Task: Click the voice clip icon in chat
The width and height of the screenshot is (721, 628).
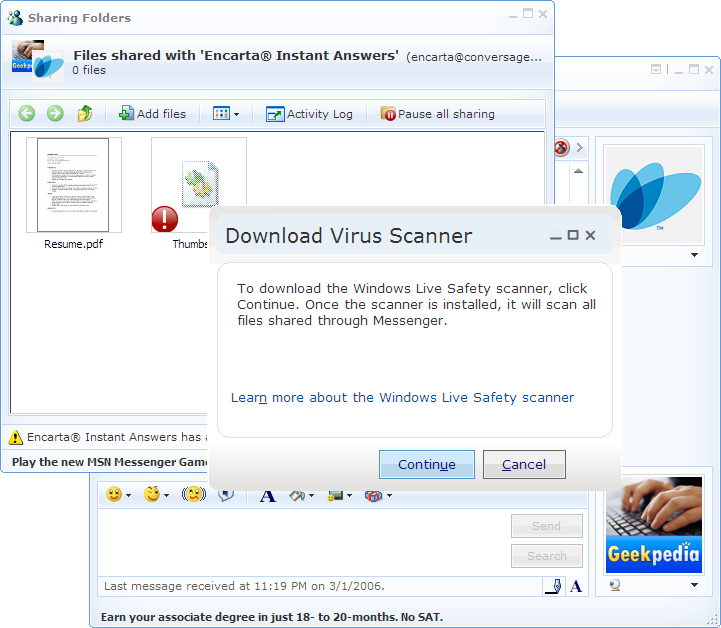Action: [x=226, y=496]
